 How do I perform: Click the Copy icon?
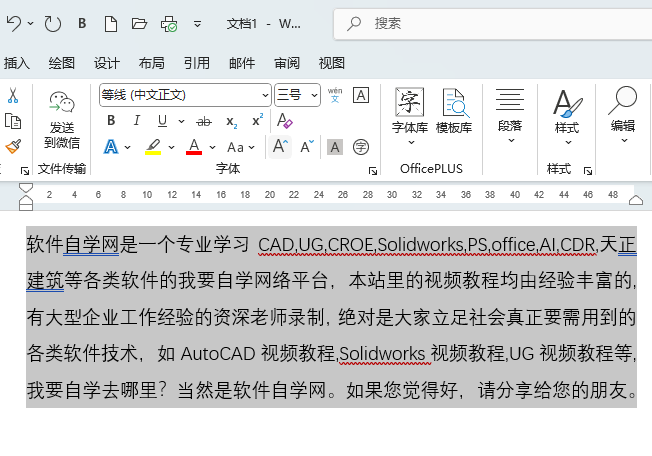click(x=13, y=121)
